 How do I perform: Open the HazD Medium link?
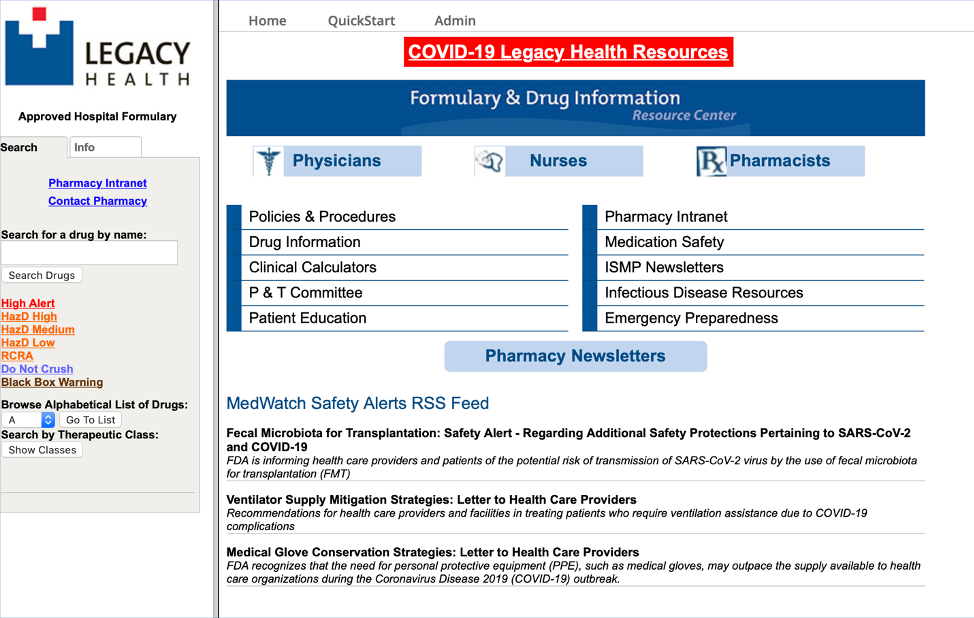[38, 329]
